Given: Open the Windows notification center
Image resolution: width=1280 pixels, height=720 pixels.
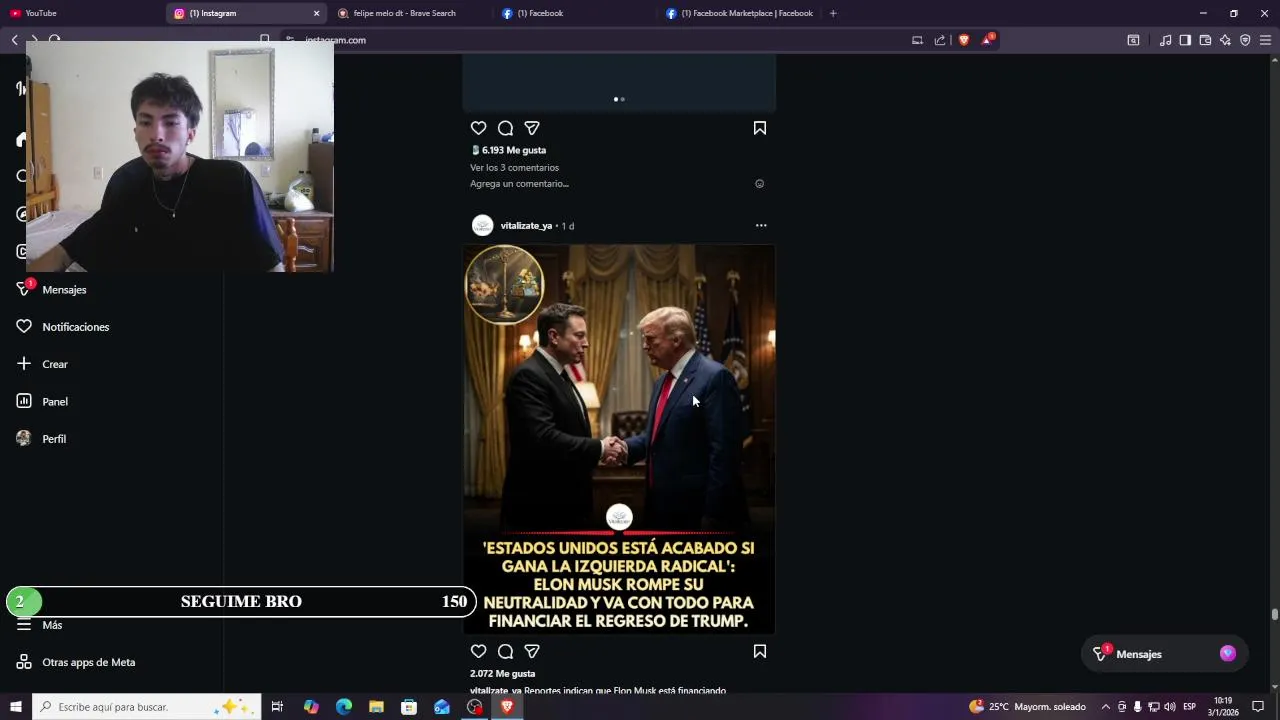Looking at the screenshot, I should coord(1258,707).
